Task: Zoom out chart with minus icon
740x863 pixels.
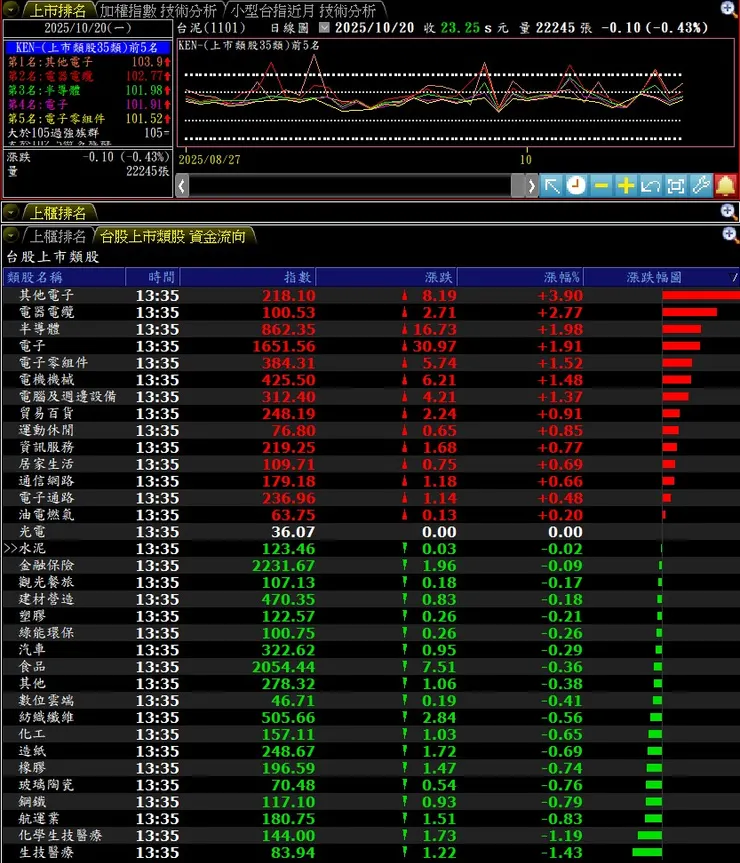Action: click(x=601, y=186)
